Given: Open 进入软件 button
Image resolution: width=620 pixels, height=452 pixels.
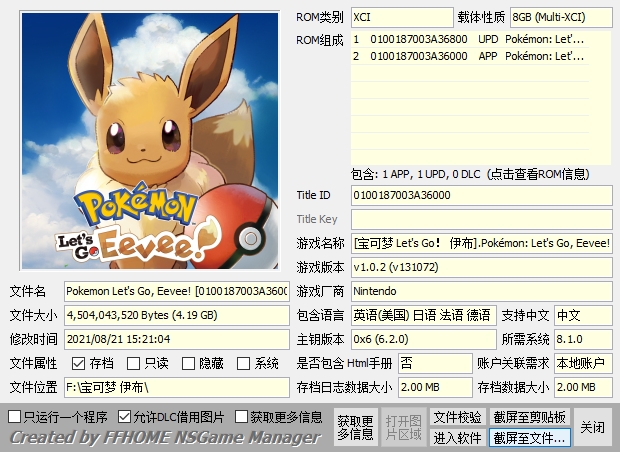Looking at the screenshot, I should pos(457,438).
